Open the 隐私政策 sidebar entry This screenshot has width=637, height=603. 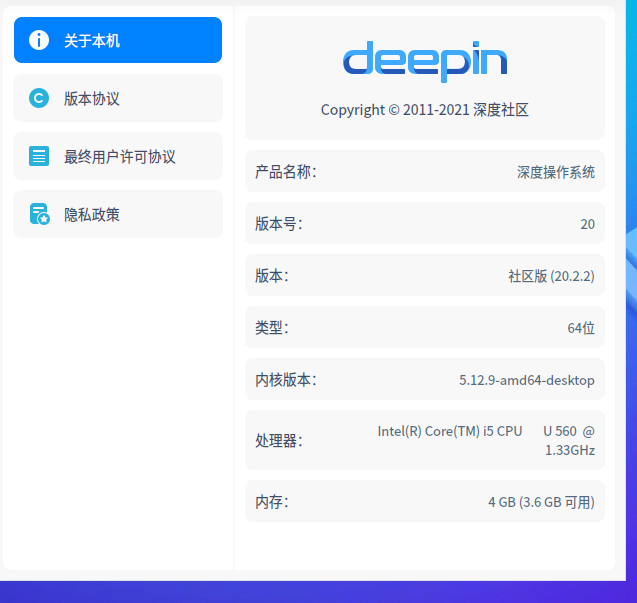118,214
